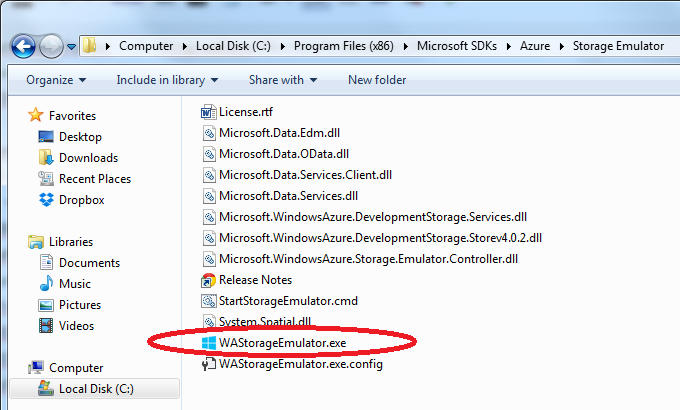680x410 pixels.
Task: Click the System.Spatial.dll file icon
Action: pyautogui.click(x=209, y=321)
